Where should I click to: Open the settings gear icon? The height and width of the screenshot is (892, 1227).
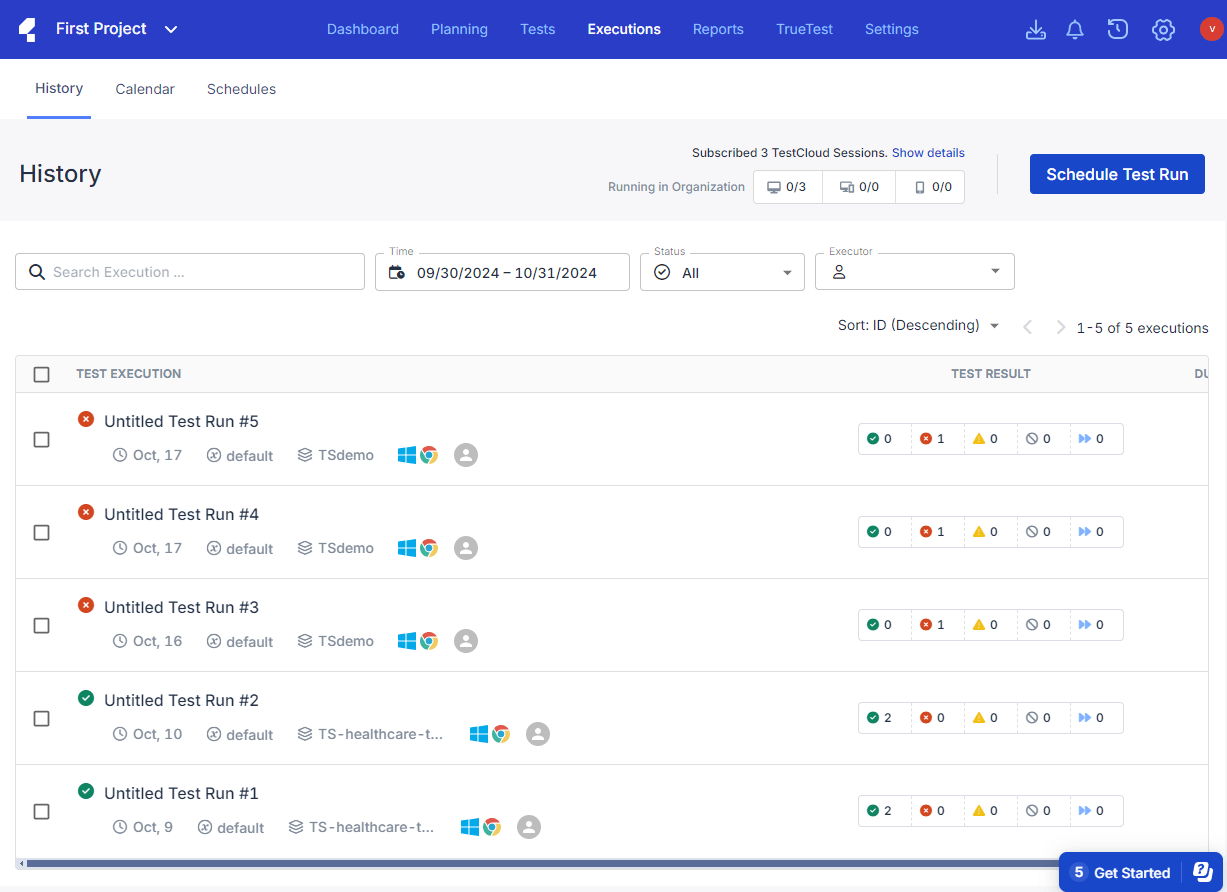pos(1162,30)
